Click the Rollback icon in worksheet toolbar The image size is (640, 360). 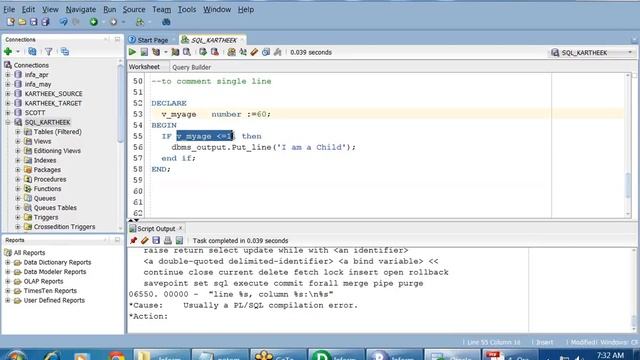click(214, 52)
